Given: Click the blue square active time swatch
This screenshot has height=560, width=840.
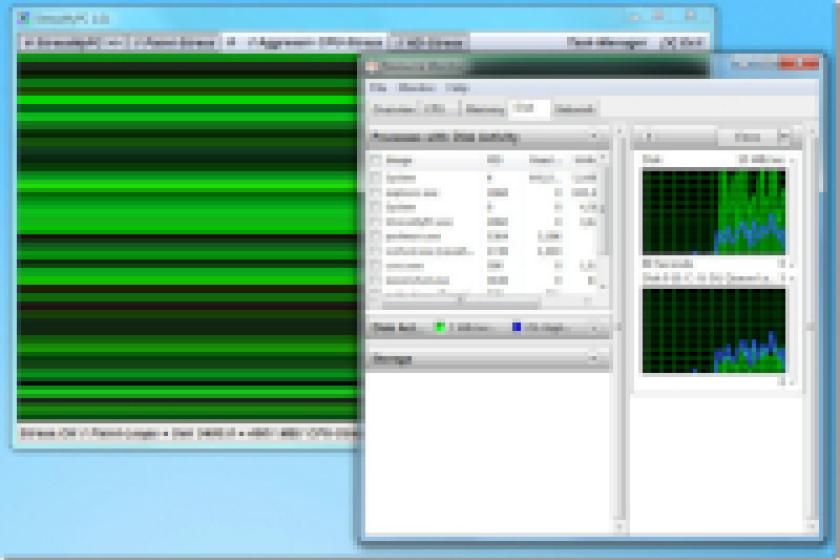Looking at the screenshot, I should tap(516, 327).
